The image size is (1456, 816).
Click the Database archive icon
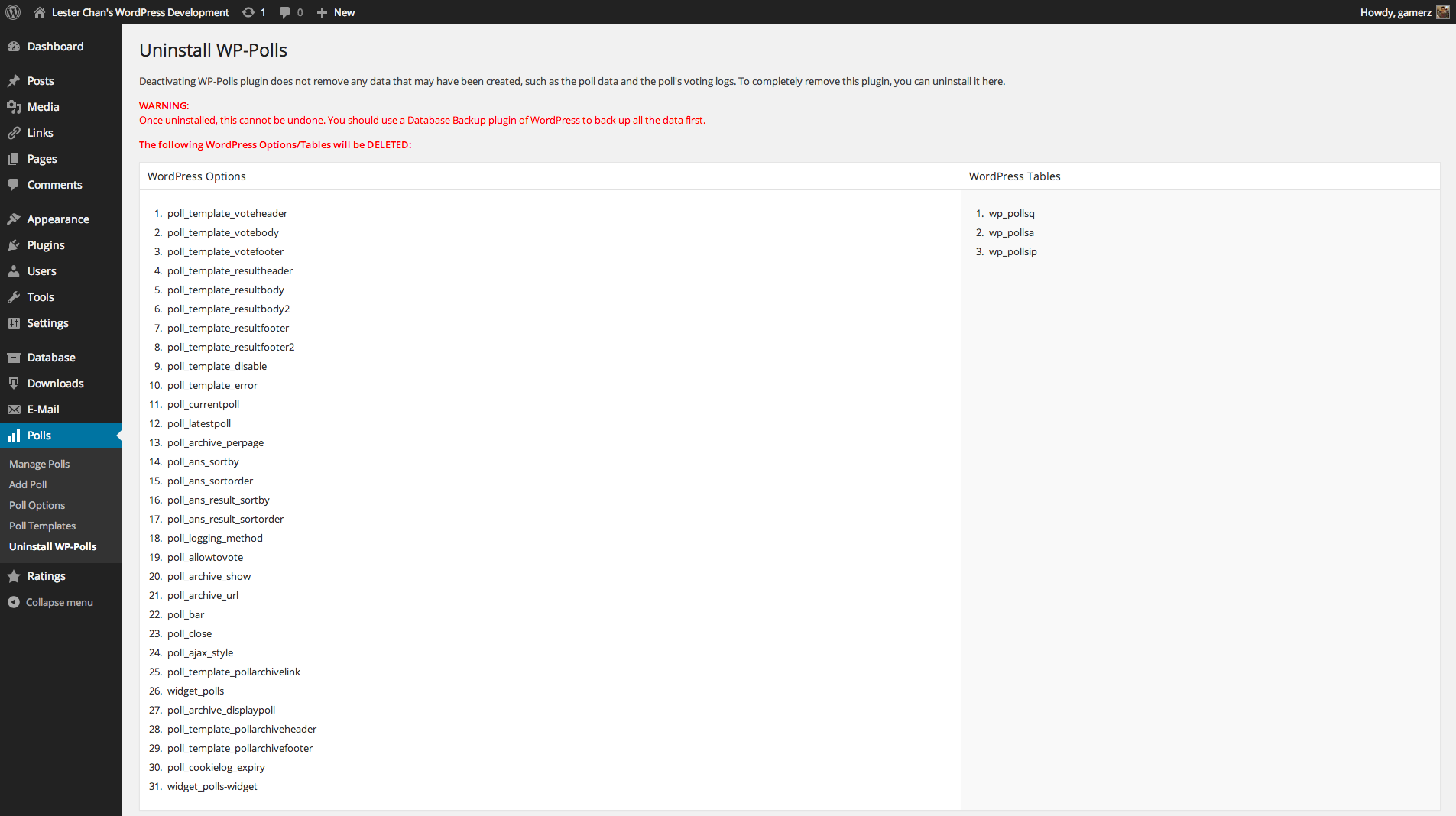14,358
